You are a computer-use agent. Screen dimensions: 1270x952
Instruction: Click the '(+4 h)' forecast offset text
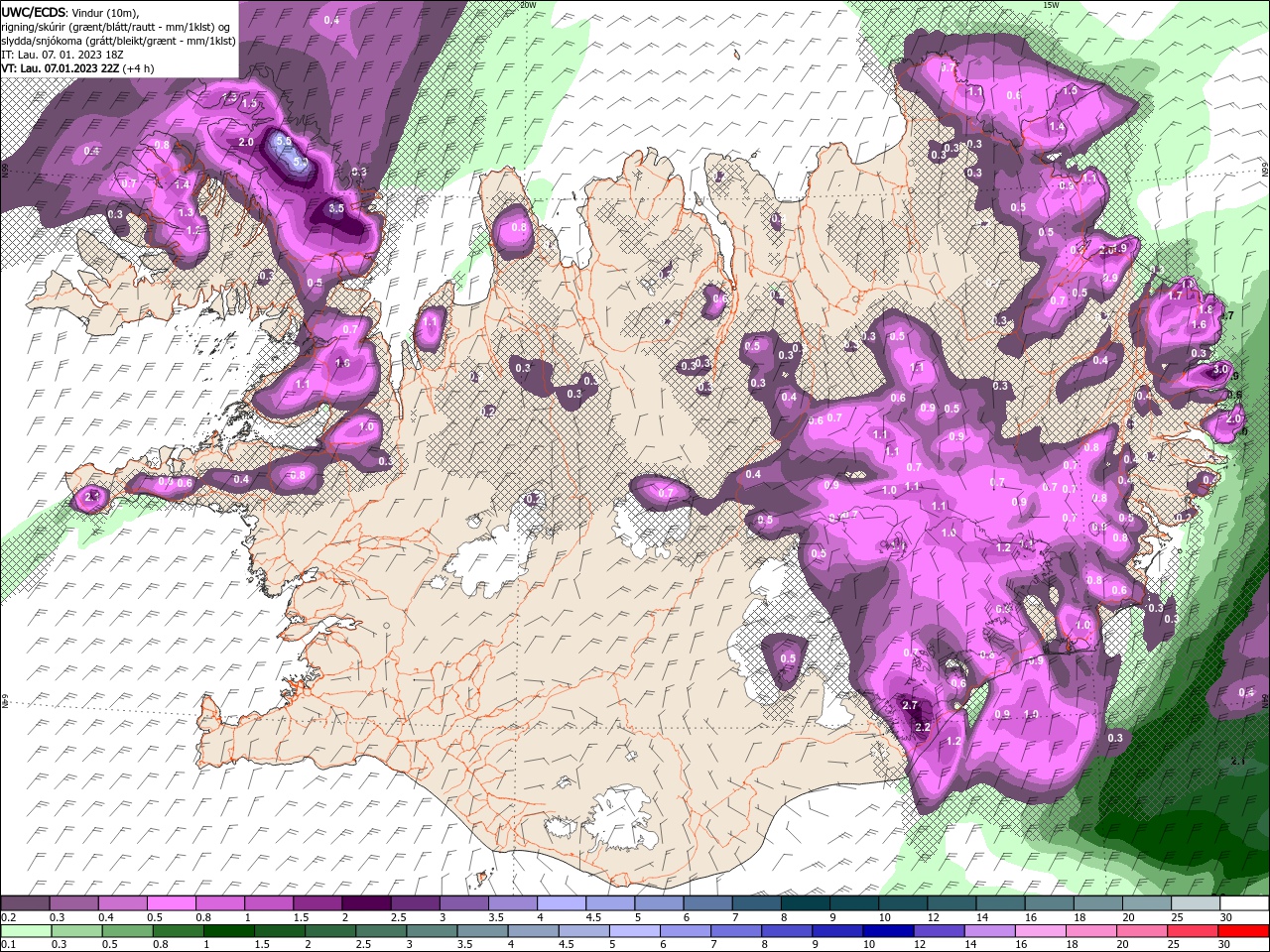pos(138,68)
